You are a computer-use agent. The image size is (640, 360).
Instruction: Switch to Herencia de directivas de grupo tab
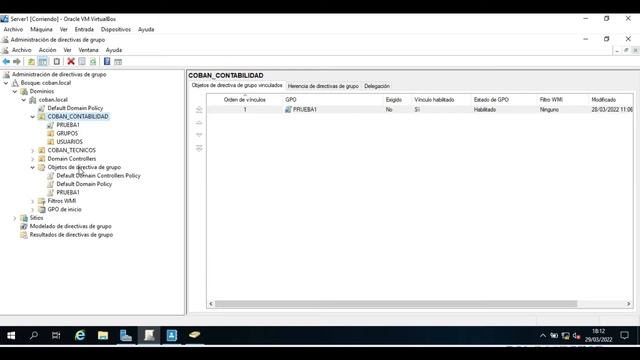[323, 86]
